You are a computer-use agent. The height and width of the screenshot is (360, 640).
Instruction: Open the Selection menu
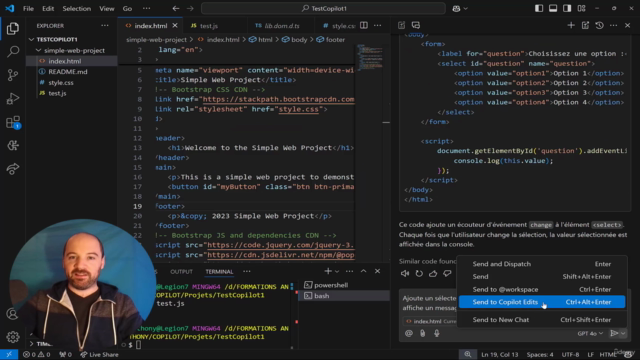tap(76, 9)
